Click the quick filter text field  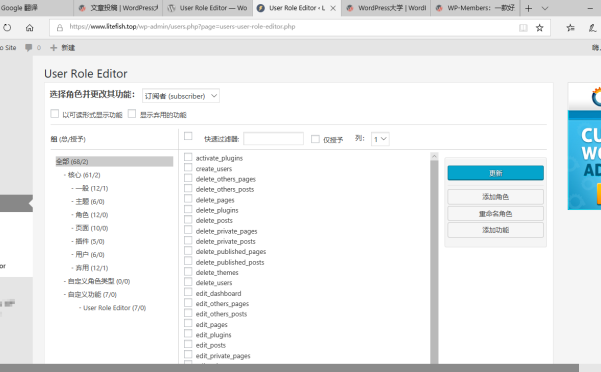pos(273,139)
